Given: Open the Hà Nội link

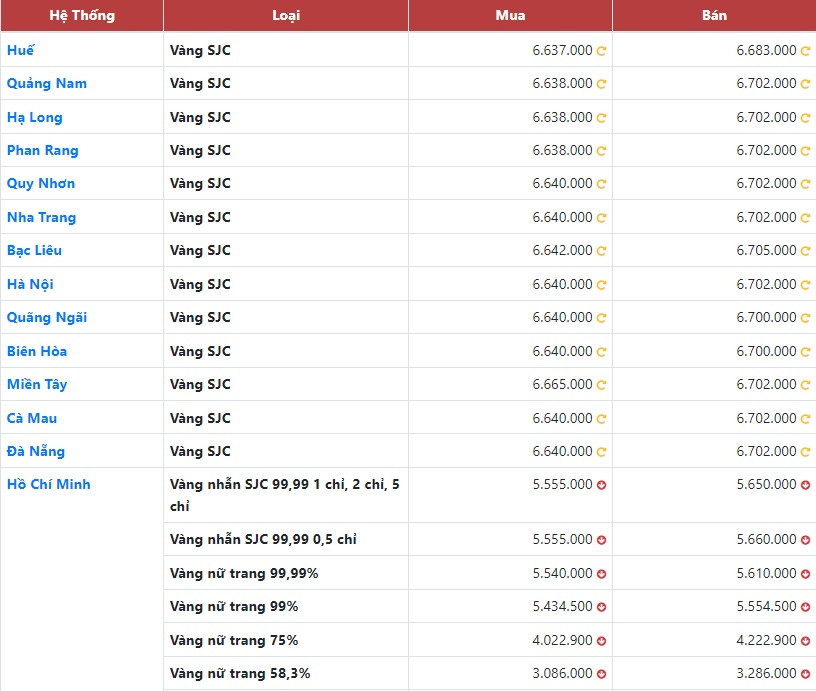Looking at the screenshot, I should [x=30, y=284].
